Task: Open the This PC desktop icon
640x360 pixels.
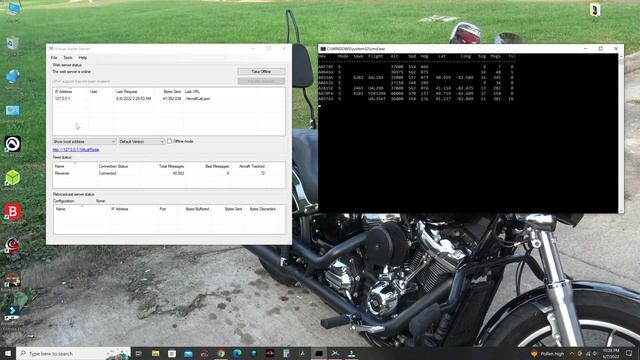Action: 13,10
